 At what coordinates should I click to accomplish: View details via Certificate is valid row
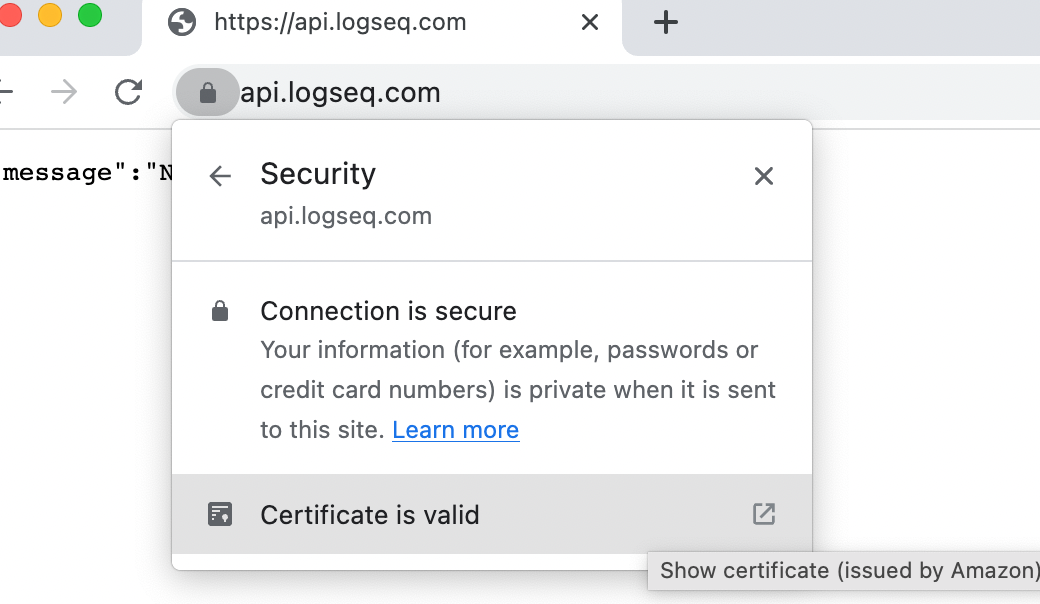tap(370, 514)
